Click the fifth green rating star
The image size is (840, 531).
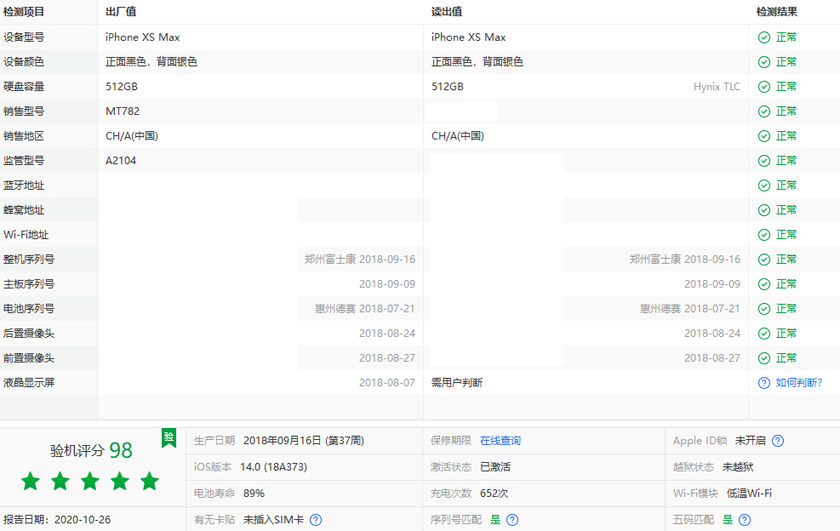[x=149, y=481]
